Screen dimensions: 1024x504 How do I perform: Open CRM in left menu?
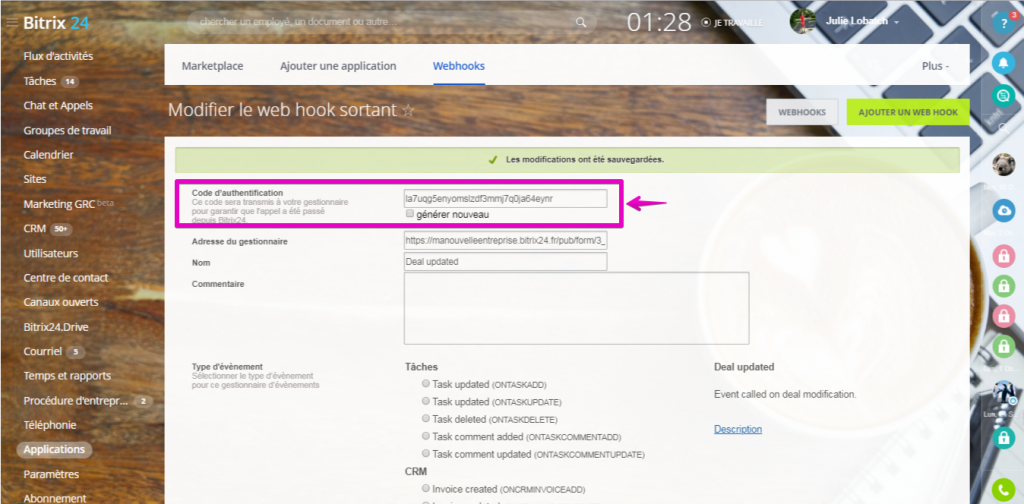(x=35, y=230)
